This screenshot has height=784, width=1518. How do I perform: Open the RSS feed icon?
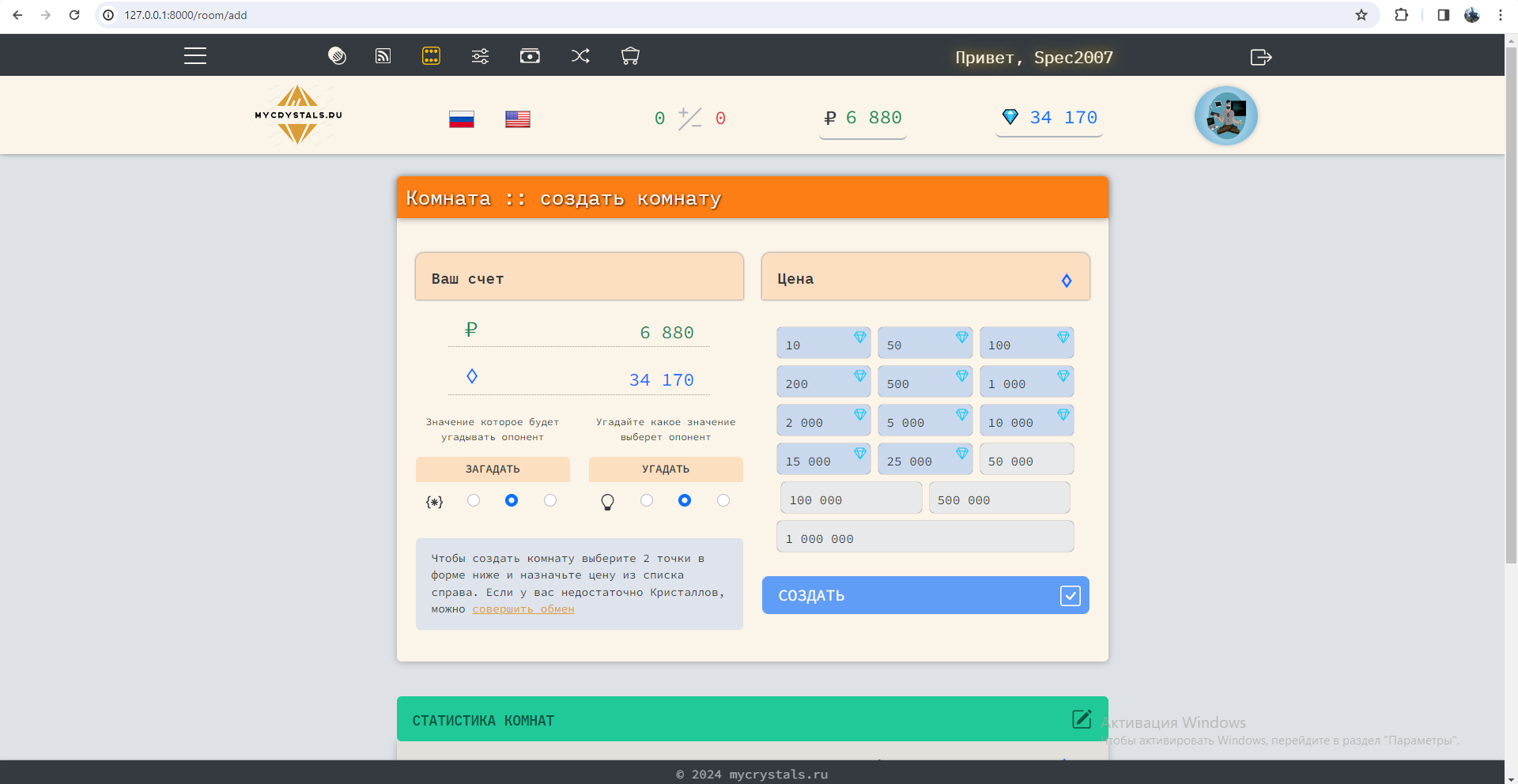tap(383, 56)
